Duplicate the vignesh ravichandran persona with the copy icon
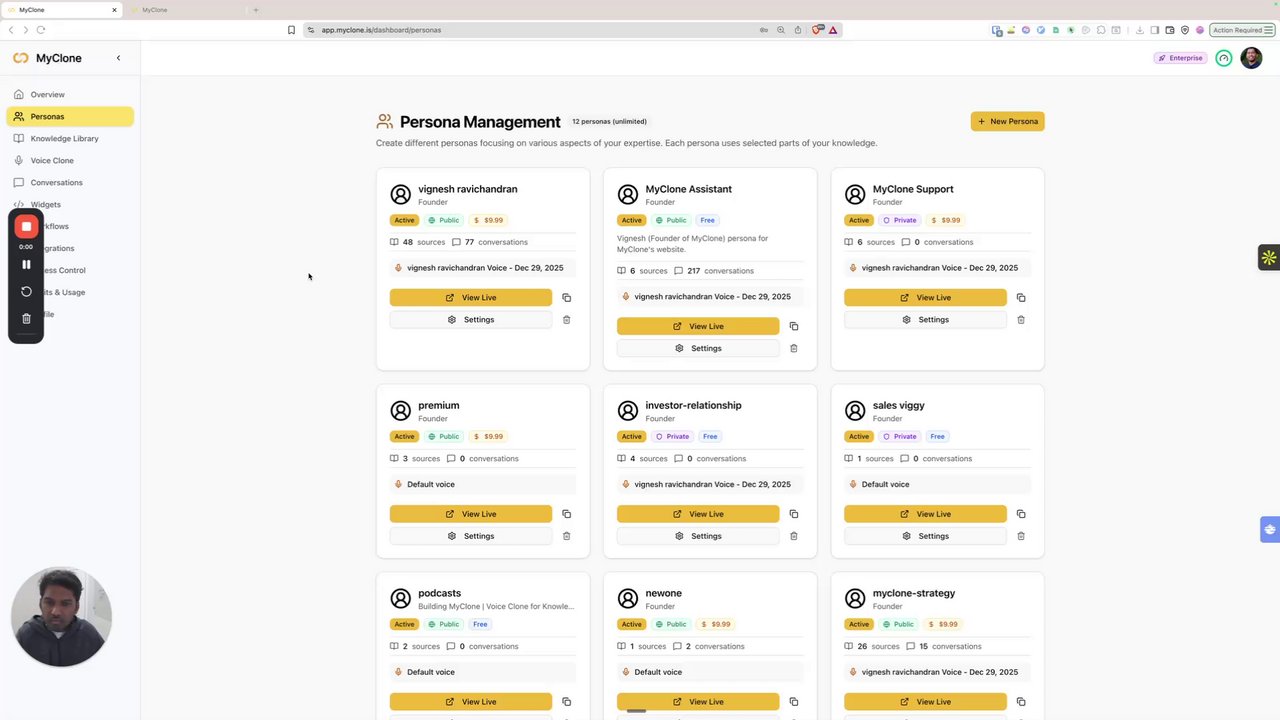The width and height of the screenshot is (1280, 720). 566,298
